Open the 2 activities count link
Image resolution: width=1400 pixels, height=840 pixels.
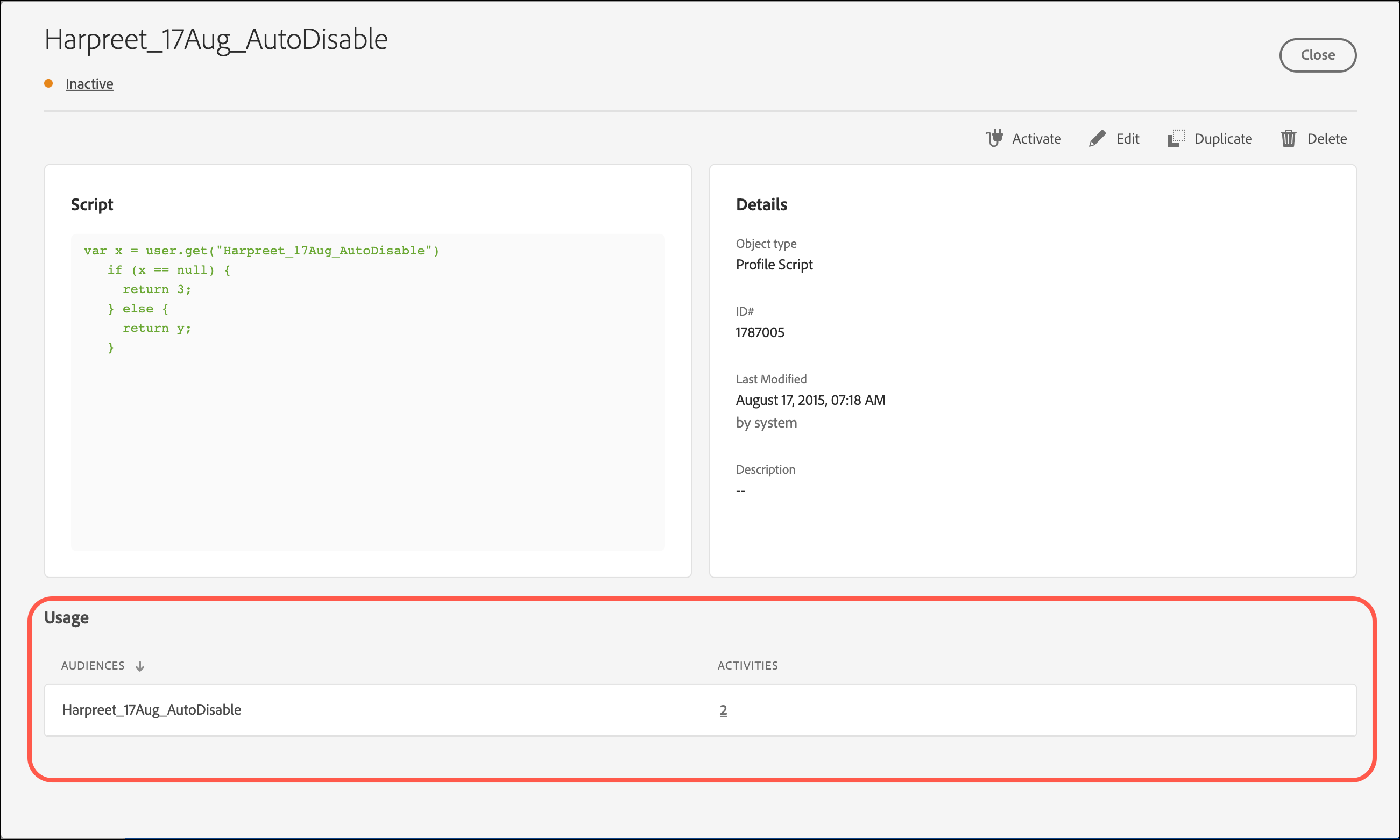click(x=723, y=710)
